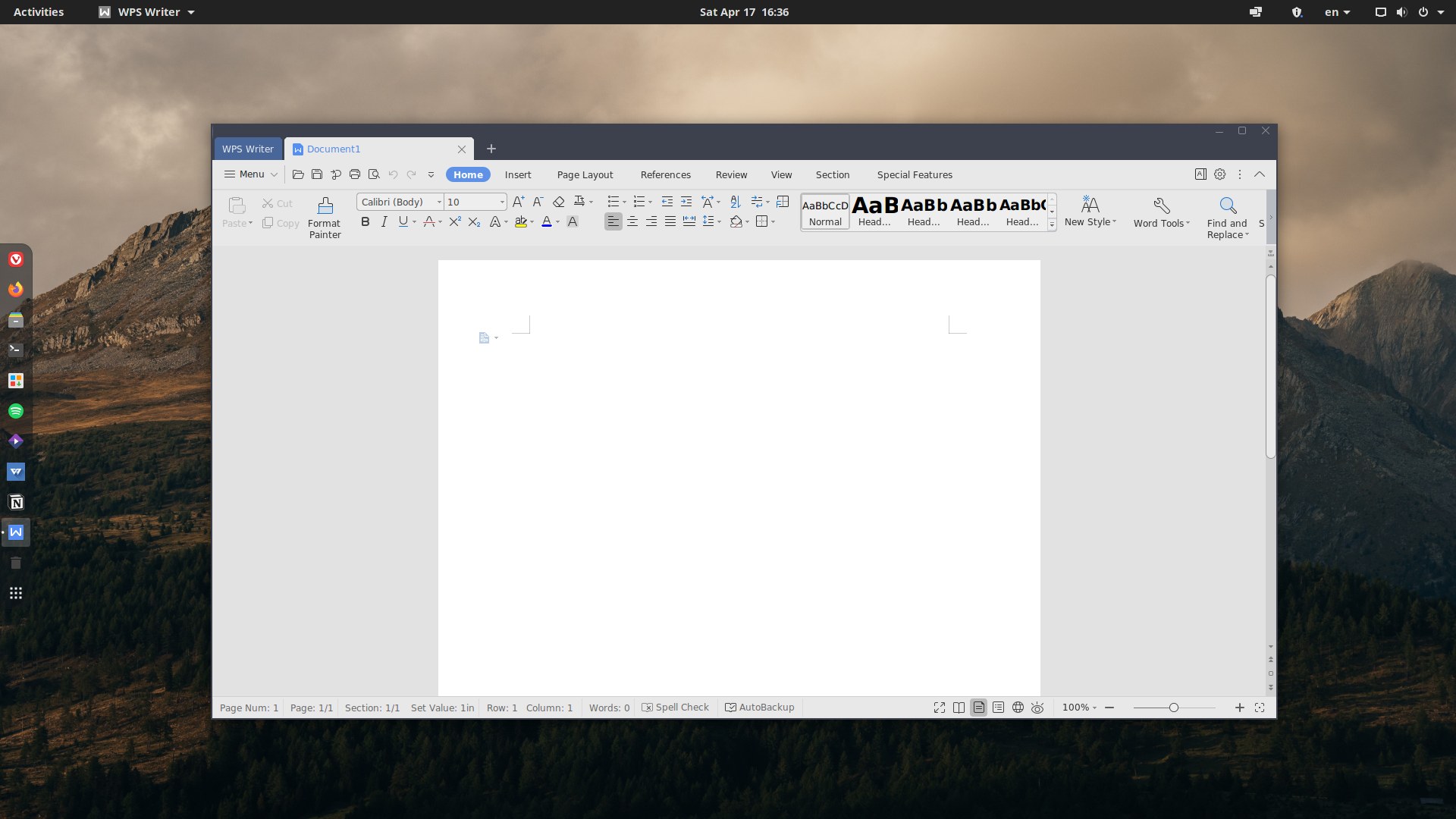Click the increase indent icon

686,202
